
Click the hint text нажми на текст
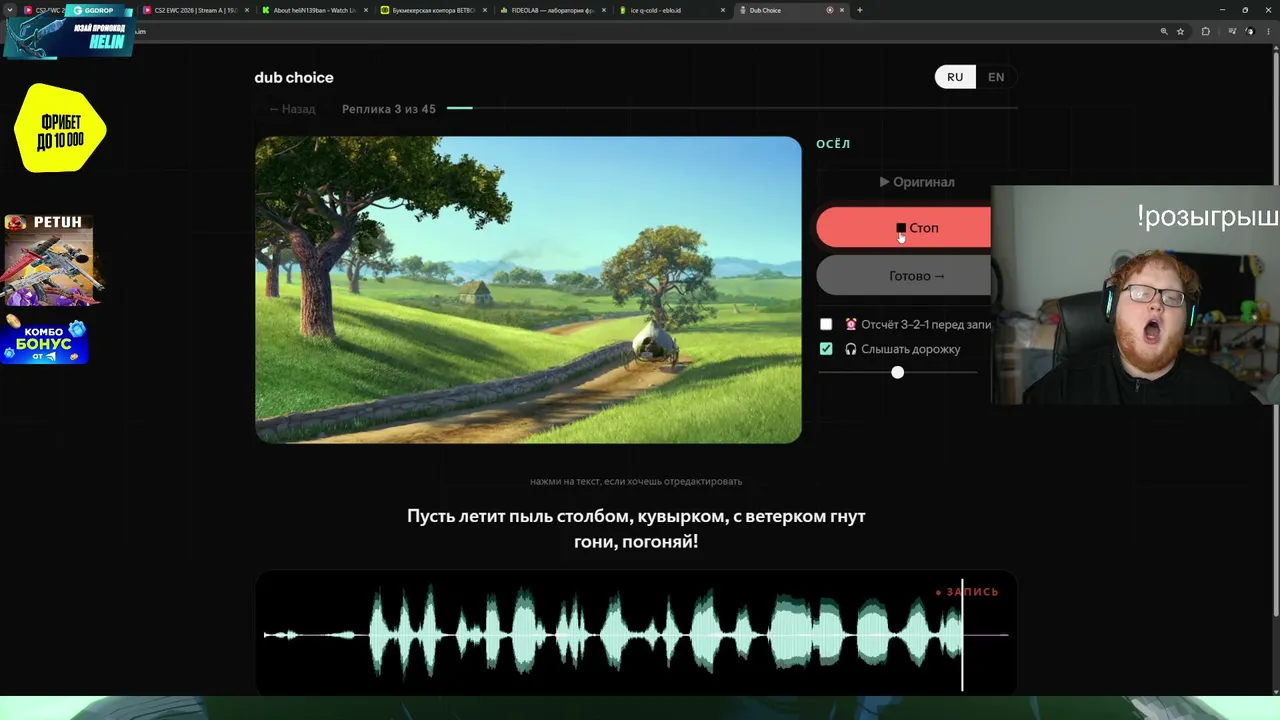[x=636, y=481]
